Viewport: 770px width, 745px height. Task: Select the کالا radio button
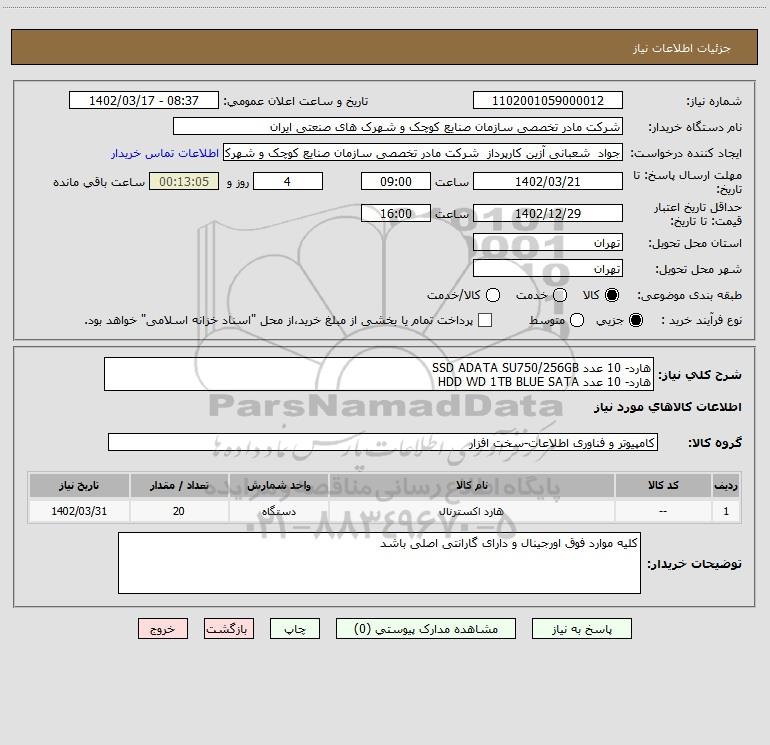[x=612, y=295]
